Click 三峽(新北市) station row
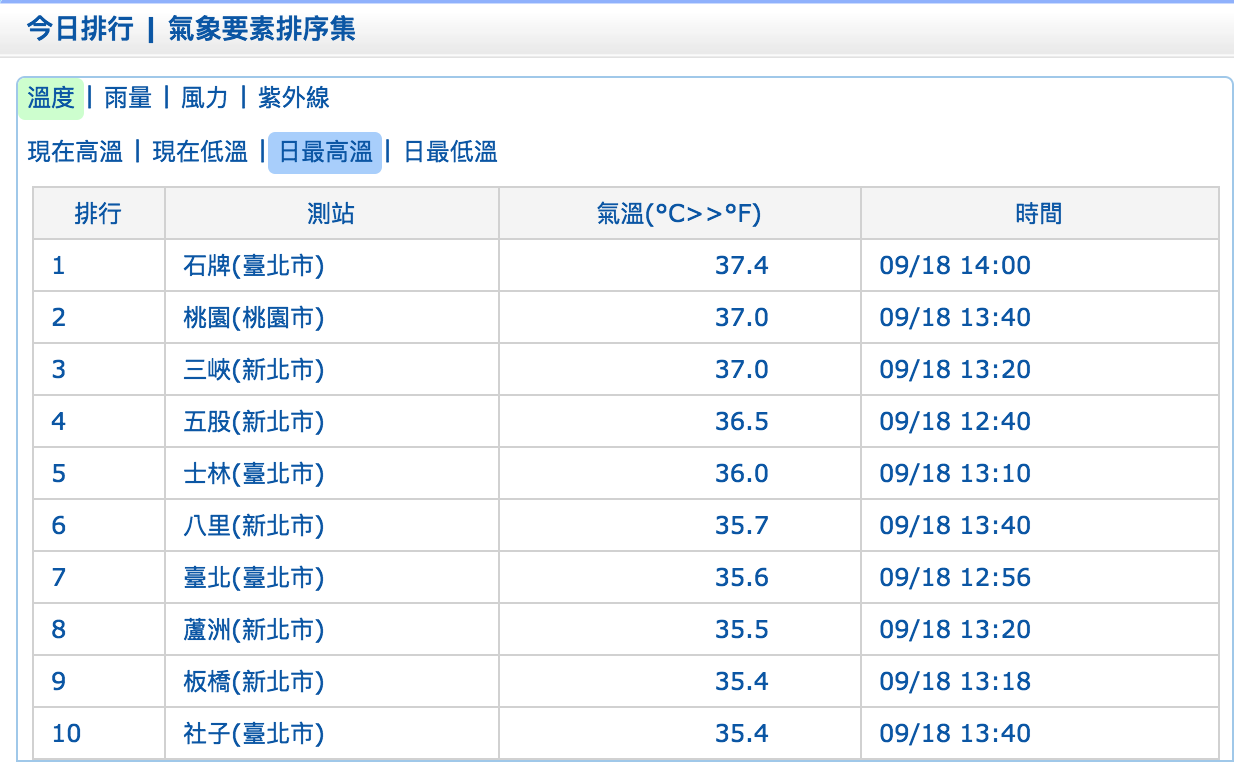The image size is (1234, 766). coord(254,370)
